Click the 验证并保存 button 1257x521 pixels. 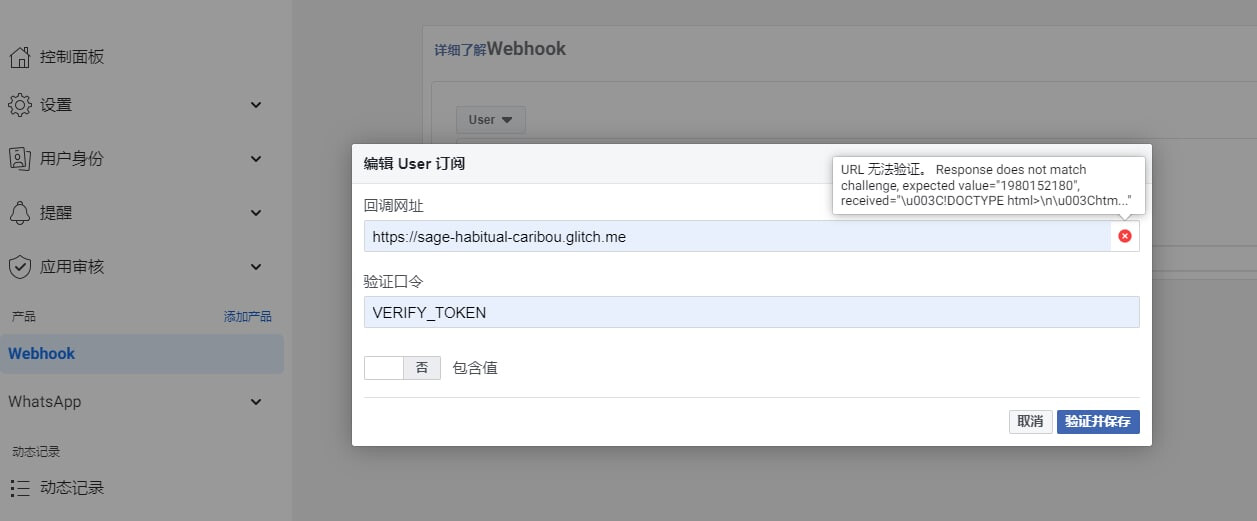click(1098, 422)
